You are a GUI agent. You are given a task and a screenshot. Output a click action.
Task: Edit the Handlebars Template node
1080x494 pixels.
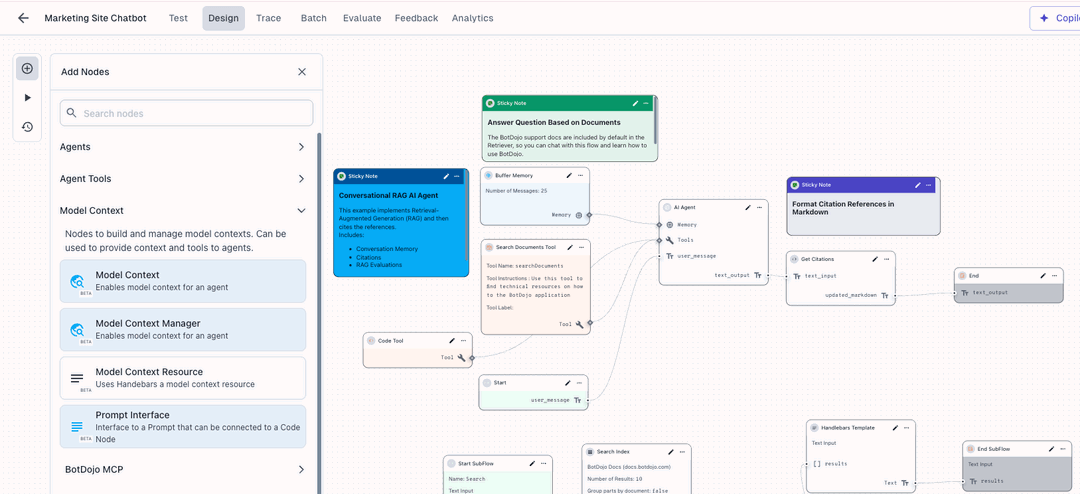[x=895, y=428]
